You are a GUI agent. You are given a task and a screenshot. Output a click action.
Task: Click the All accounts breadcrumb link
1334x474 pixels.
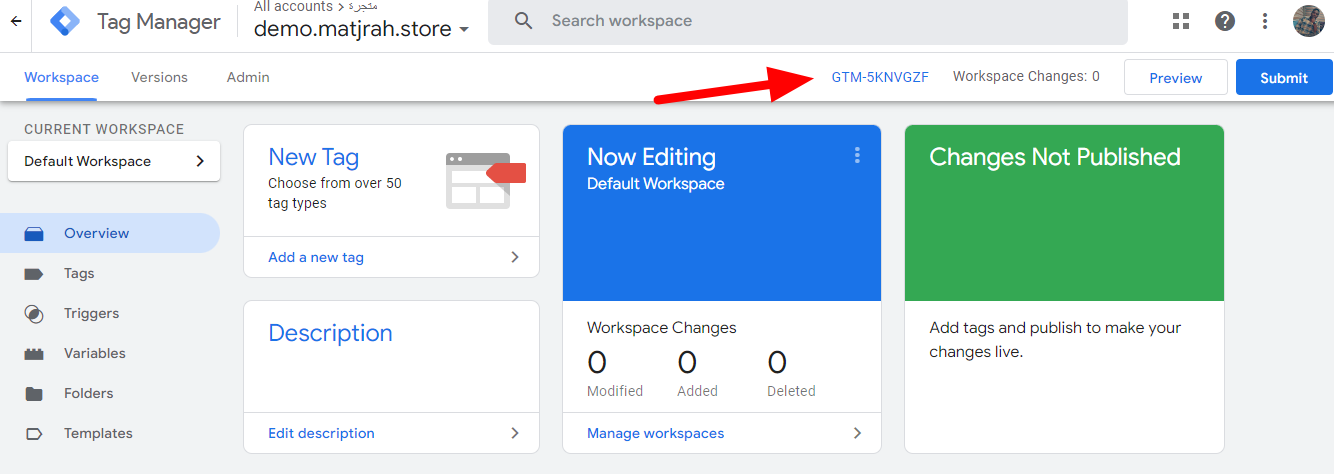pos(291,7)
